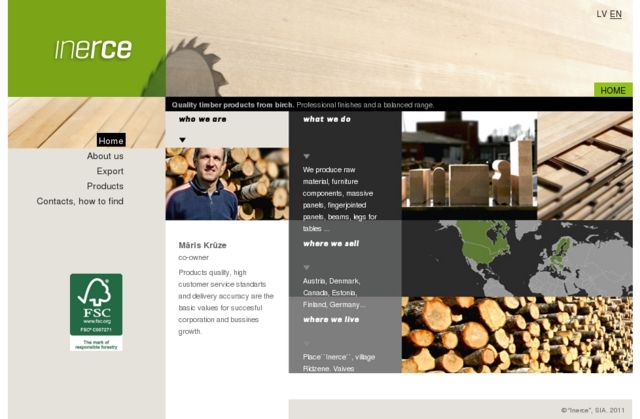Click the FSC certification badge

pyautogui.click(x=96, y=311)
